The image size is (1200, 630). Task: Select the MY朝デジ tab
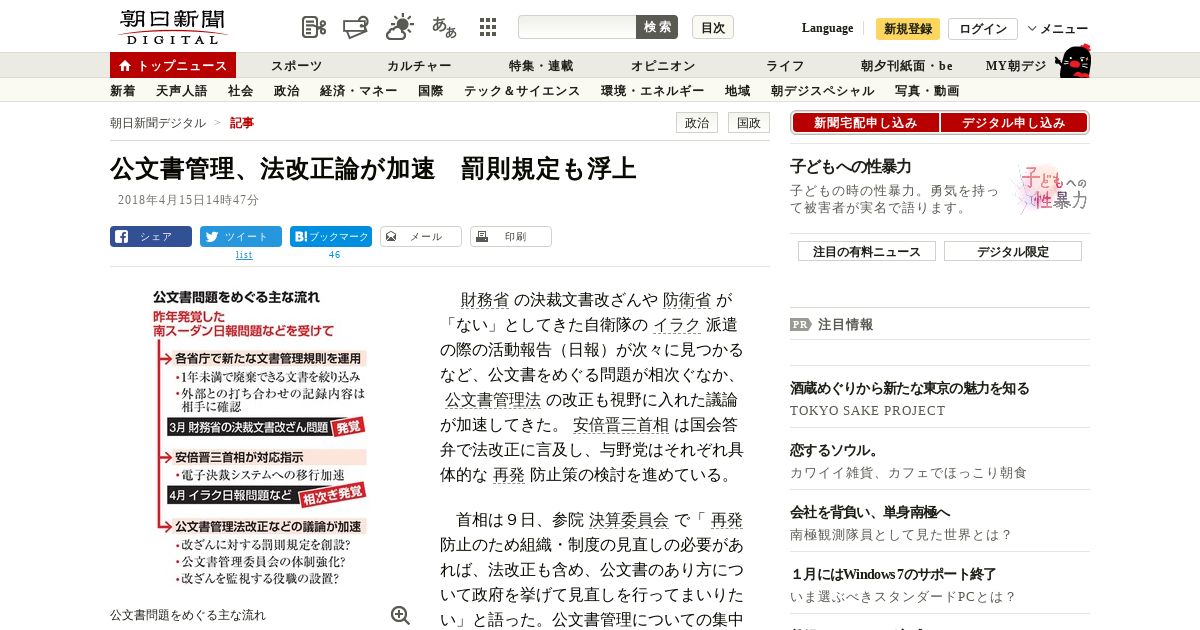[x=1016, y=65]
